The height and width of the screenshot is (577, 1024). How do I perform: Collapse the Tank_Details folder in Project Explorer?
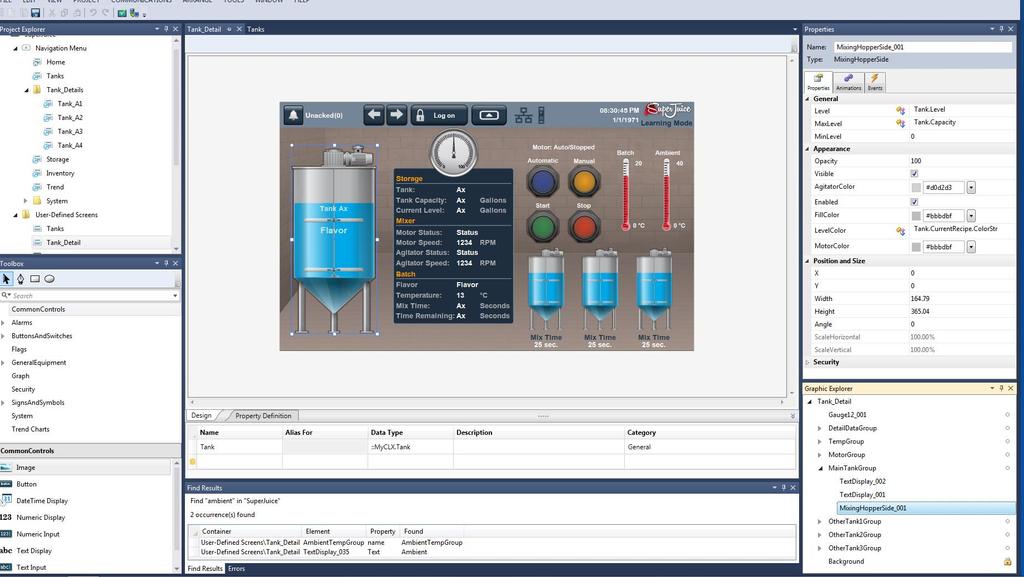click(x=26, y=90)
